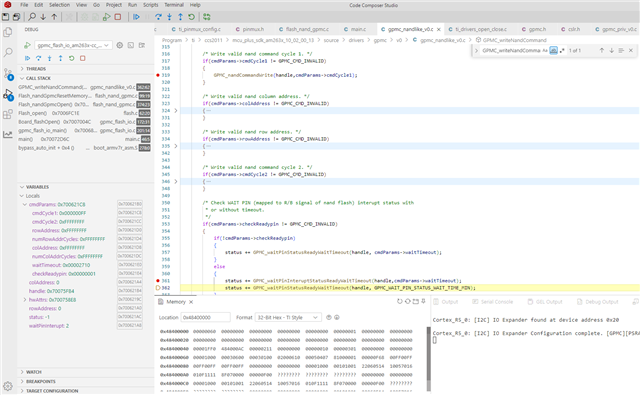Image resolution: width=640 pixels, height=395 pixels.
Task: Click the red Stop square in the Debug panel controls
Action: pos(82,58)
